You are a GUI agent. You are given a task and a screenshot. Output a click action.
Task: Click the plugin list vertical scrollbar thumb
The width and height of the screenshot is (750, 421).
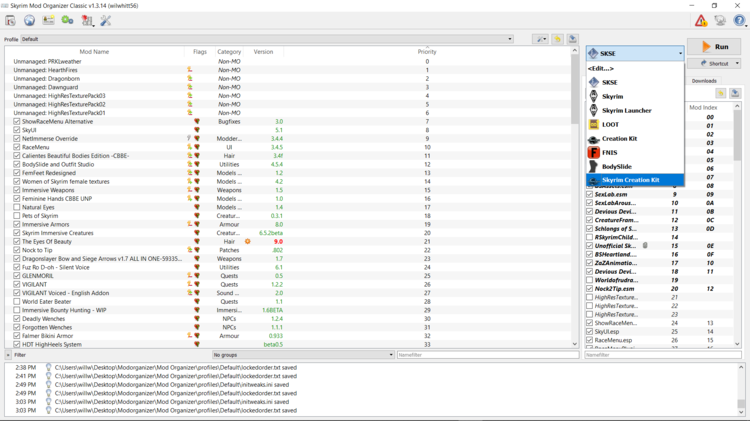tap(737, 135)
